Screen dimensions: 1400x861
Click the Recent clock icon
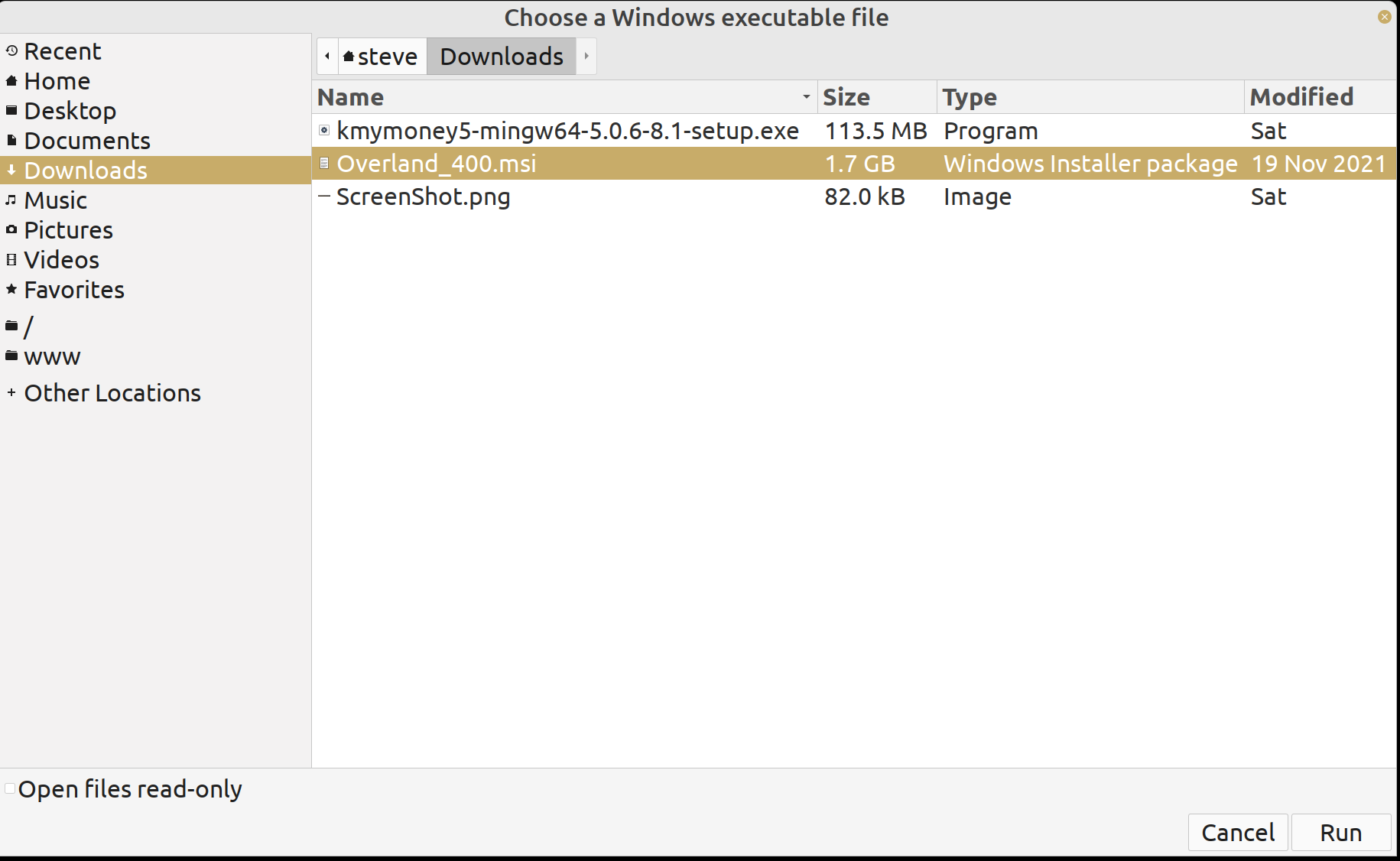coord(11,51)
